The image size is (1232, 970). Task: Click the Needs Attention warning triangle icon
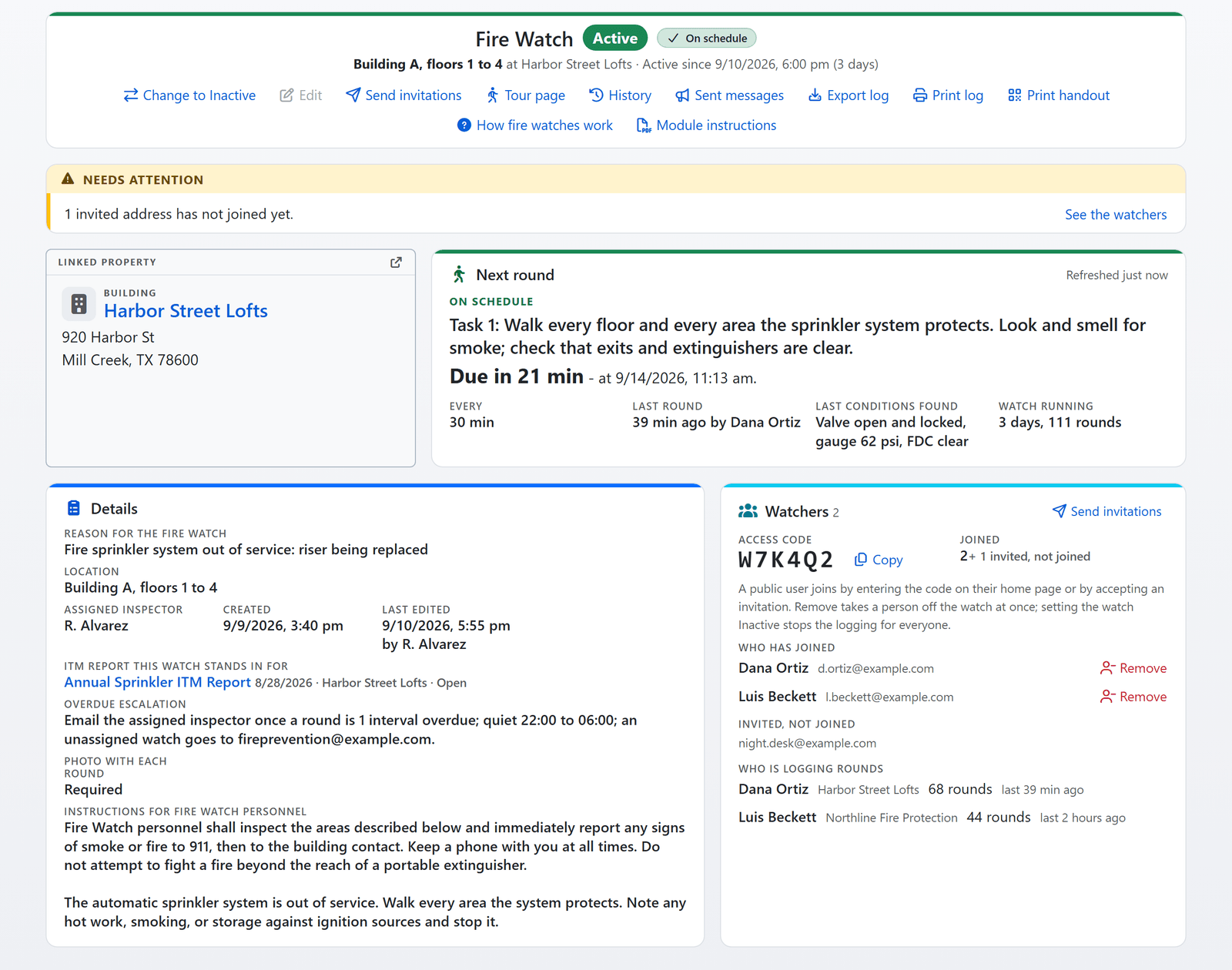(x=68, y=179)
